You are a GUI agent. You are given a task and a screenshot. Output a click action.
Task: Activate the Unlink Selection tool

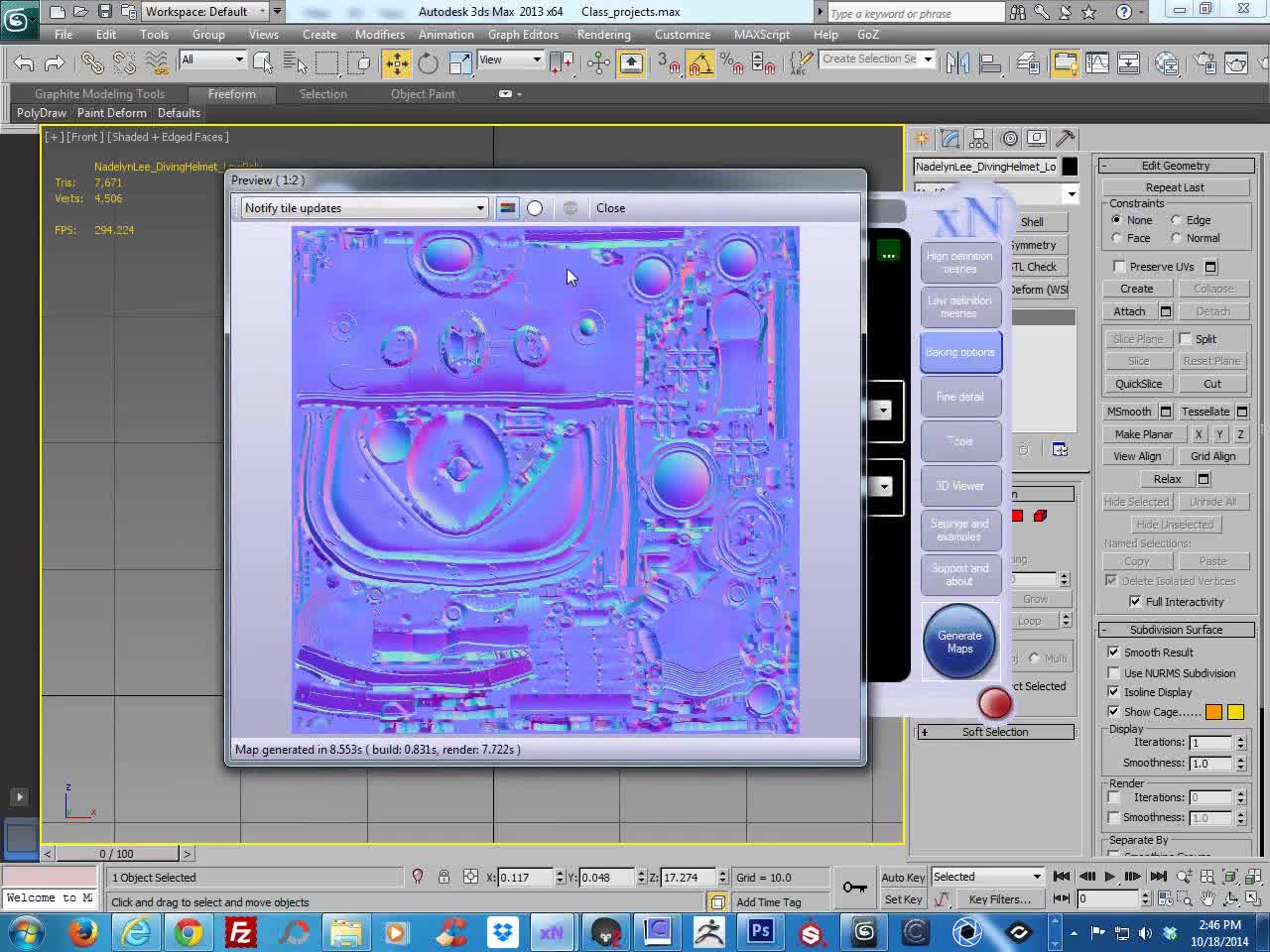click(124, 63)
